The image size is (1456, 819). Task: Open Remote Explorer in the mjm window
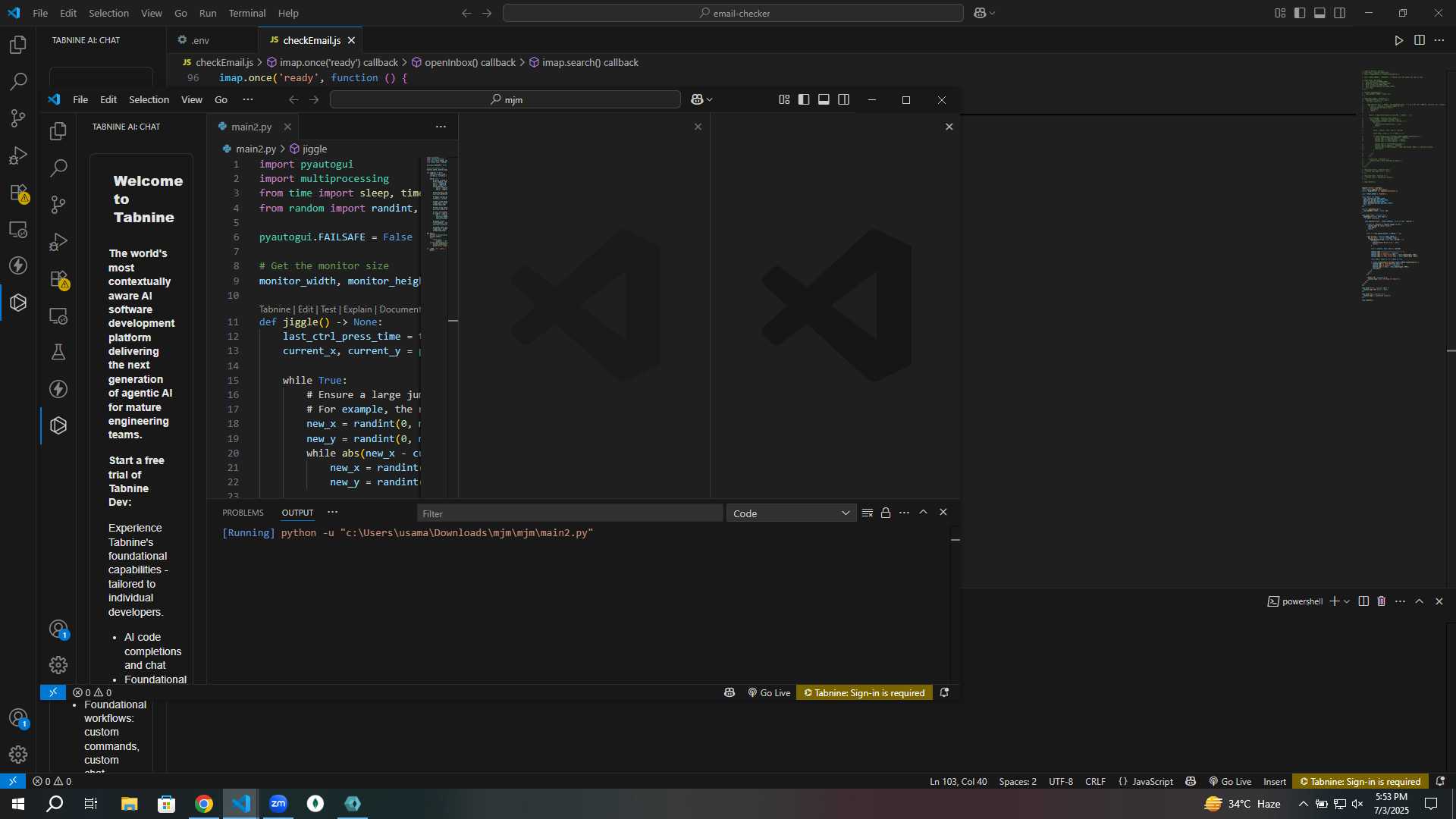(58, 315)
